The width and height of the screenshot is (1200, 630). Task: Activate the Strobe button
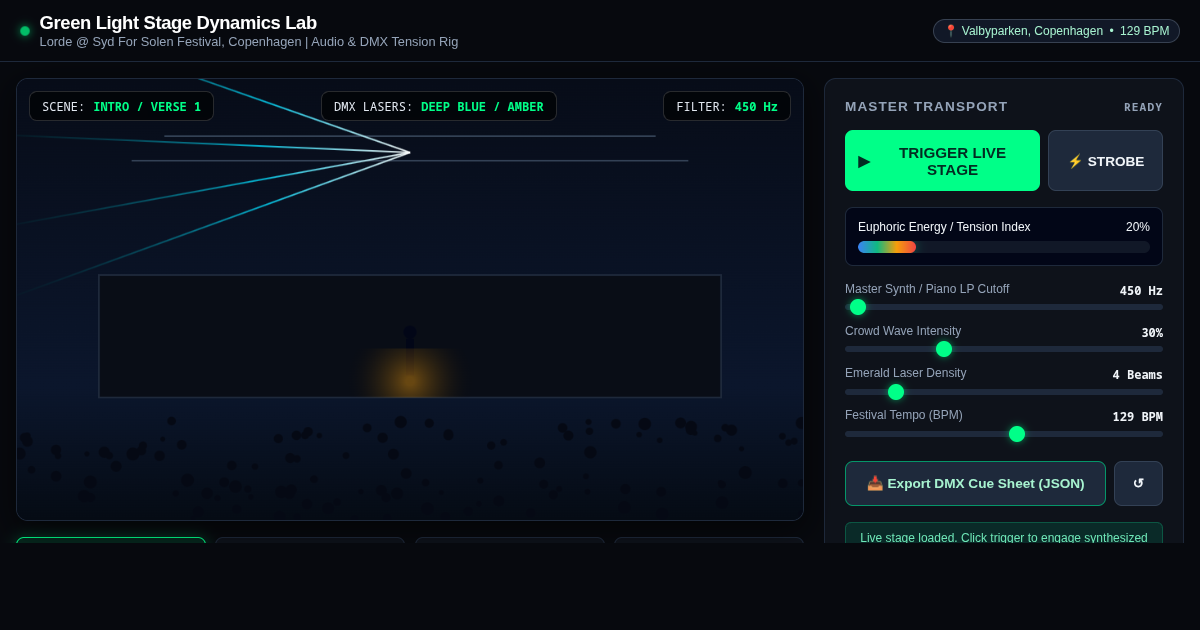click(x=1105, y=161)
